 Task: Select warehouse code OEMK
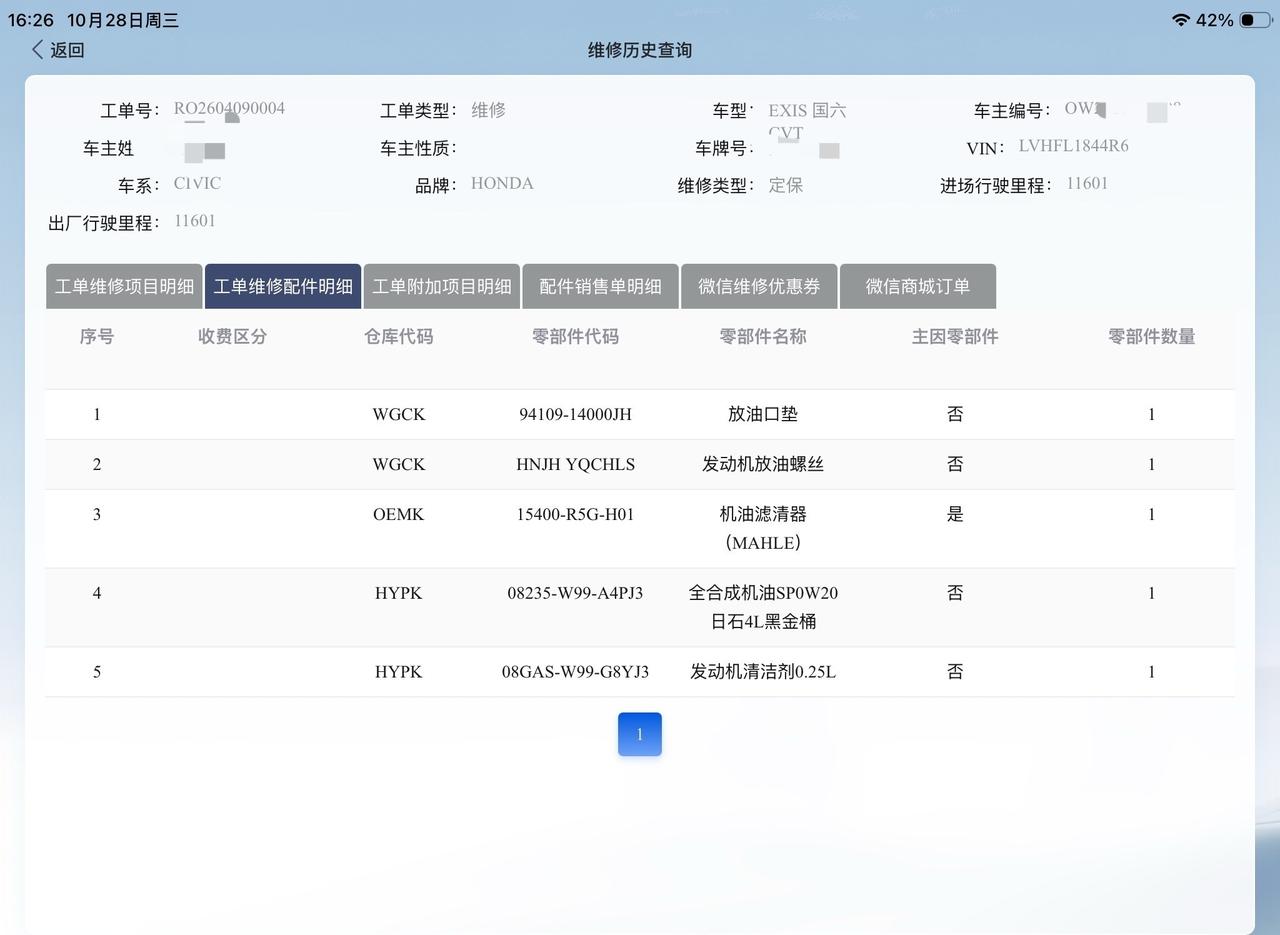(399, 514)
